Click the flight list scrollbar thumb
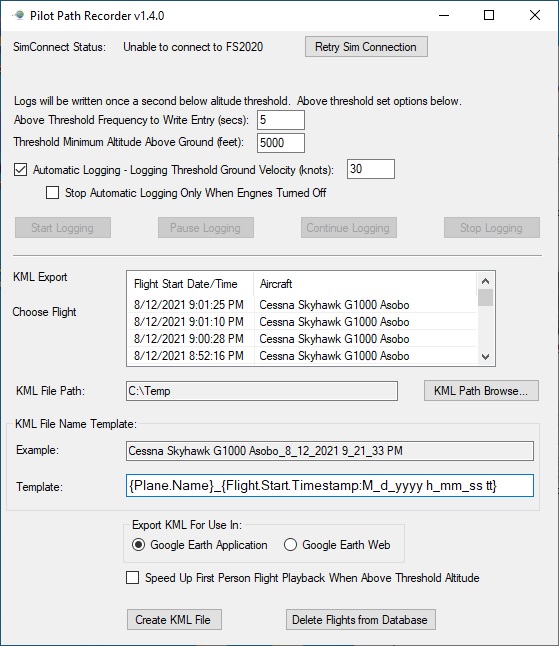This screenshot has width=559, height=646. click(x=486, y=297)
